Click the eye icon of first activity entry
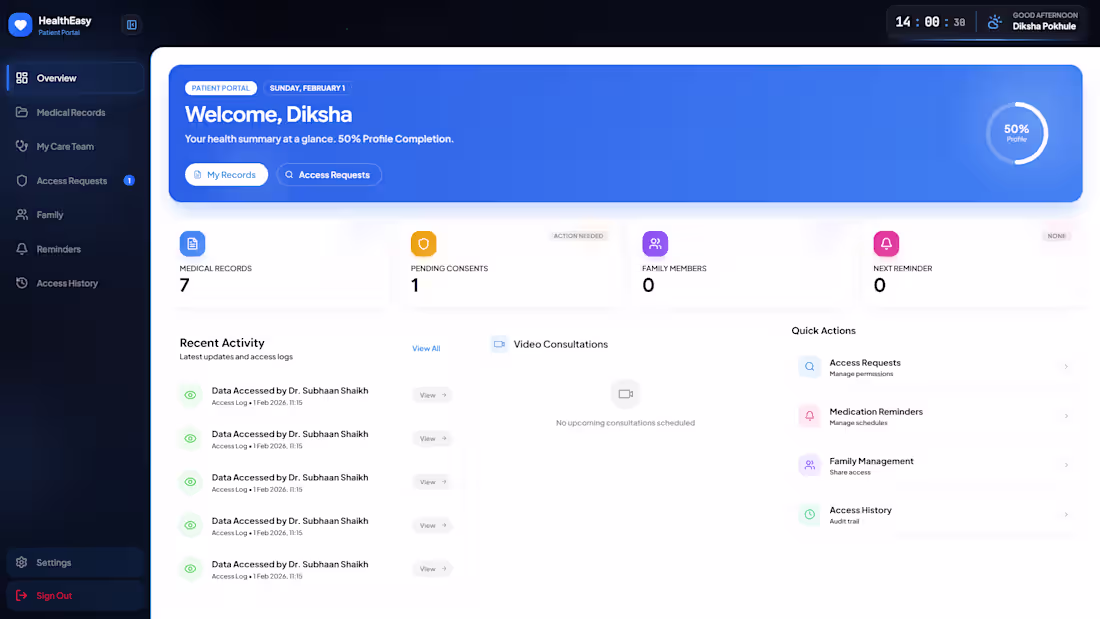This screenshot has width=1100, height=619. tap(190, 395)
